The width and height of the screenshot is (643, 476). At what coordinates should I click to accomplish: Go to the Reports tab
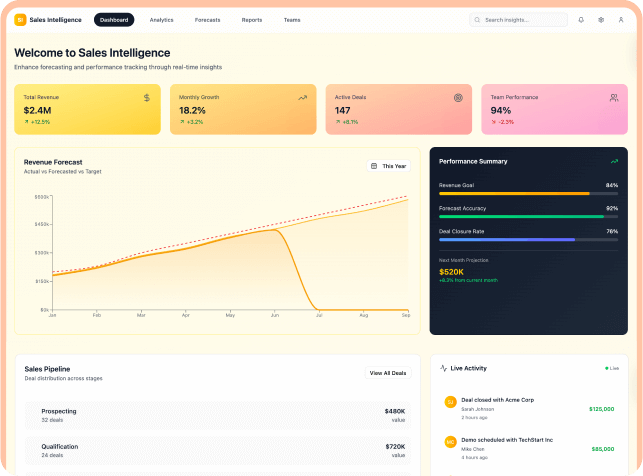pyautogui.click(x=252, y=19)
